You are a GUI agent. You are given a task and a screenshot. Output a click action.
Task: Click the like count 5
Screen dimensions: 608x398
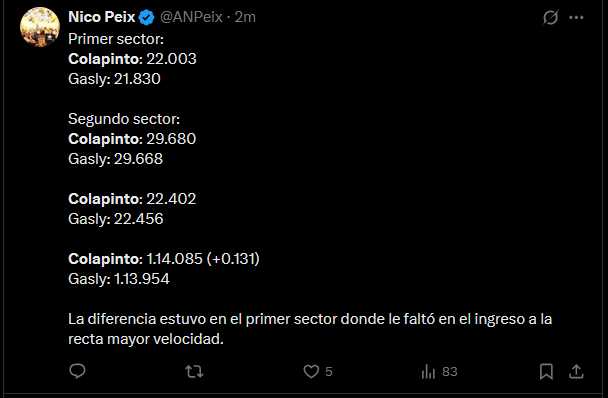tap(329, 372)
